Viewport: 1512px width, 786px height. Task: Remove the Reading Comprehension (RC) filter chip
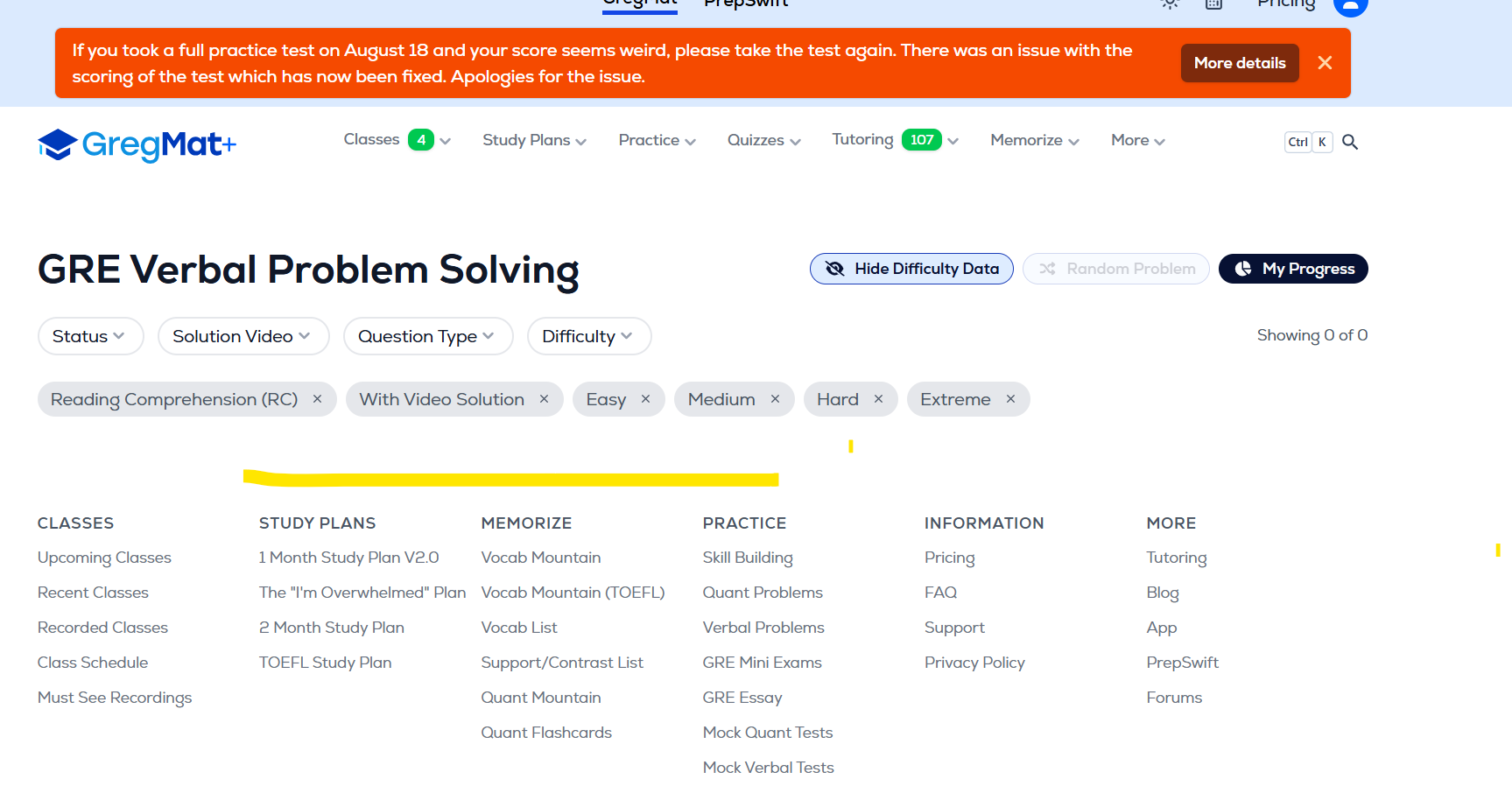(x=318, y=399)
